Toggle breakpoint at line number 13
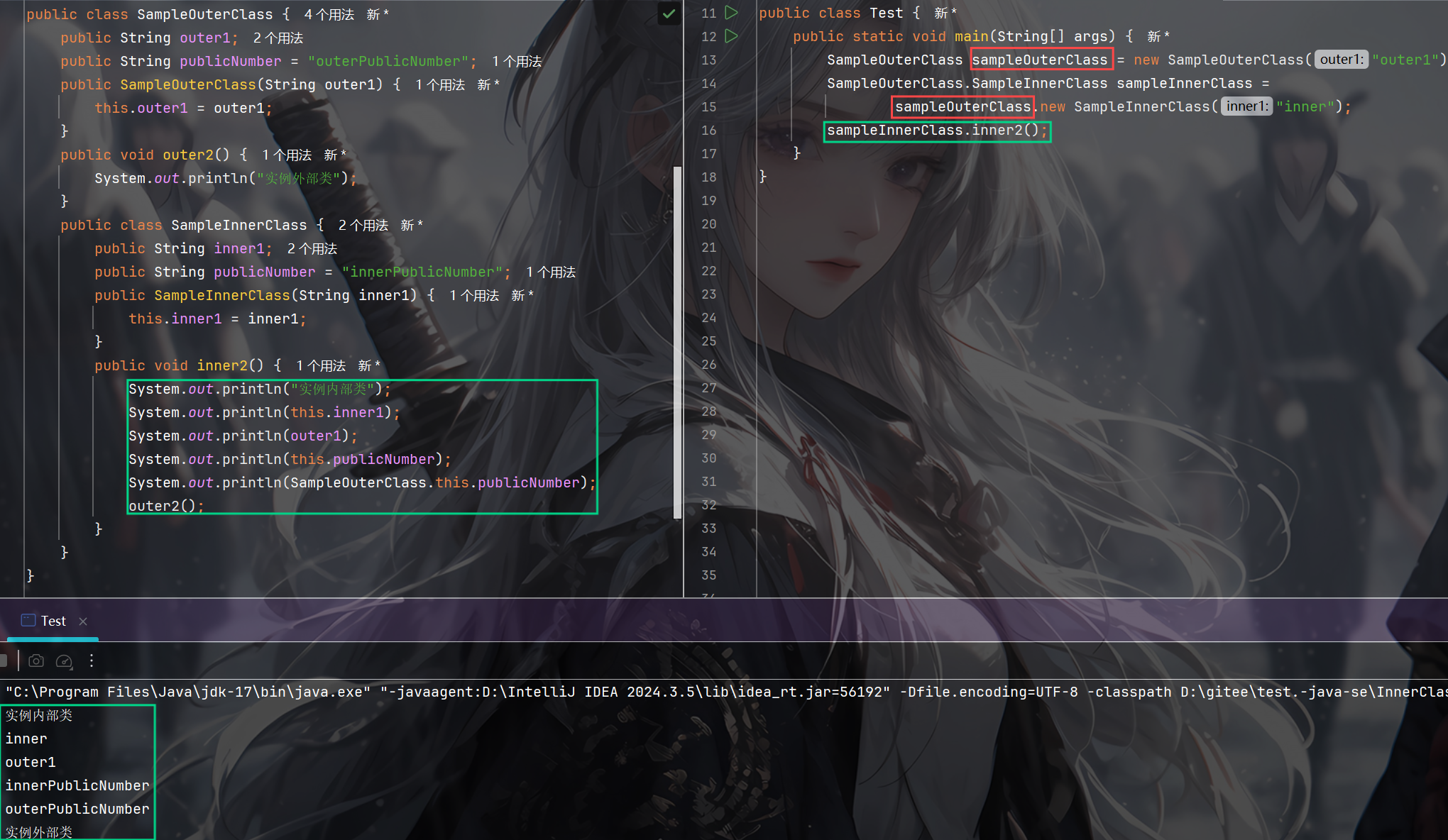This screenshot has height=840, width=1448. pos(709,60)
